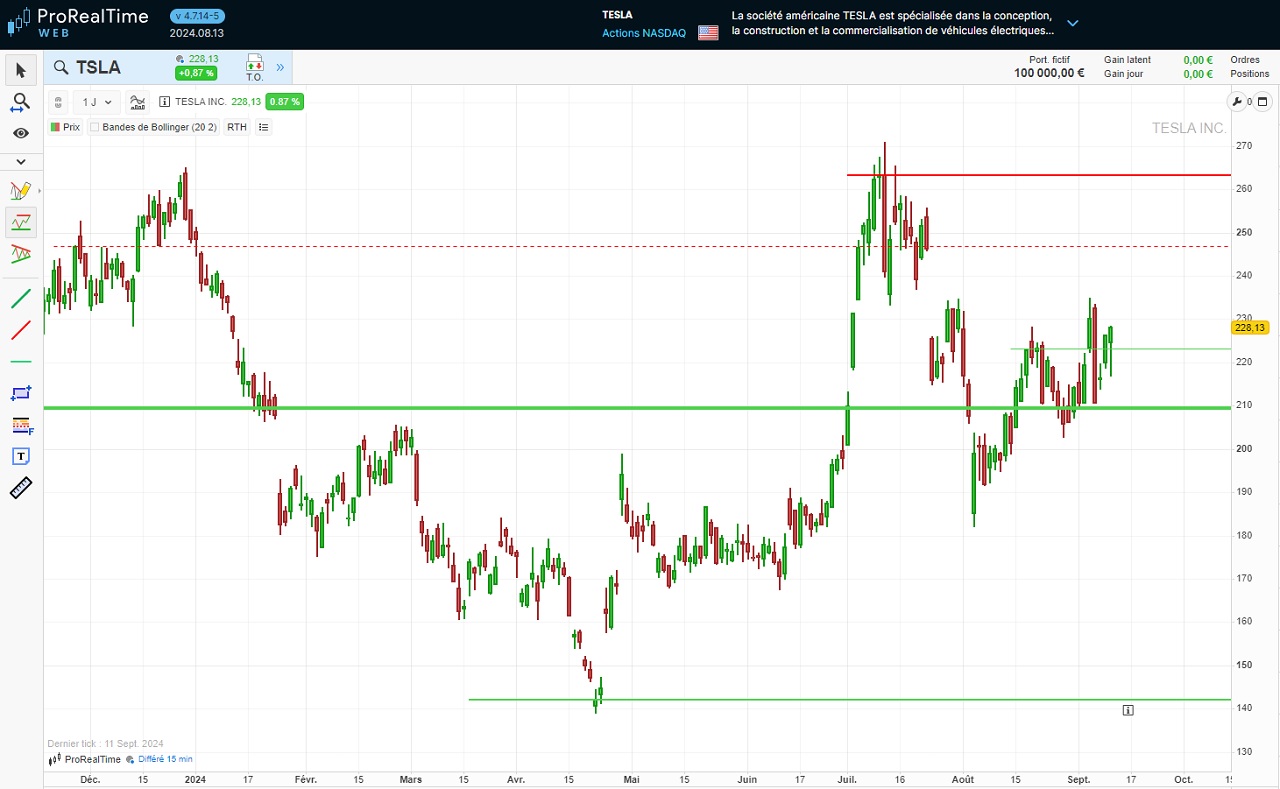Click the Port. fictif 100 000,00 € value
Screen dimensions: 1280x789
(1049, 73)
